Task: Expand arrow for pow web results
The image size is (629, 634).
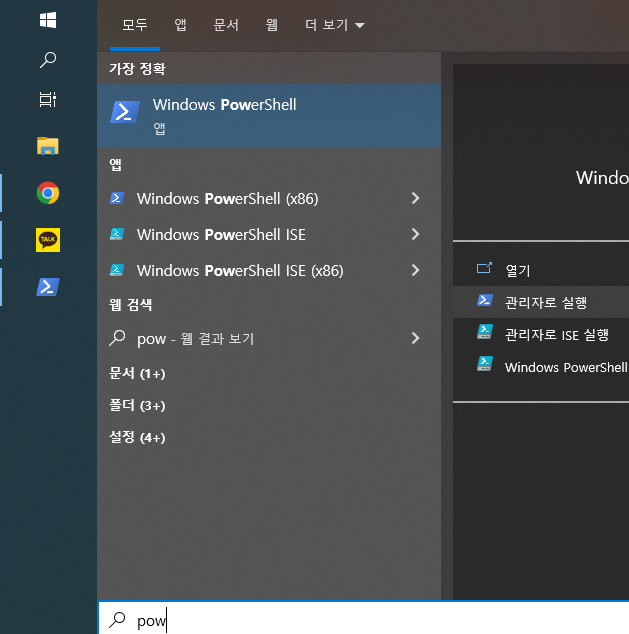Action: click(x=415, y=338)
